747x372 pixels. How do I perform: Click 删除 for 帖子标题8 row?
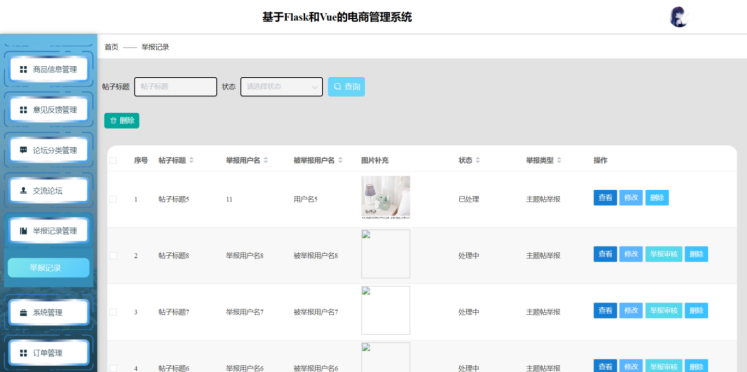pyautogui.click(x=697, y=254)
